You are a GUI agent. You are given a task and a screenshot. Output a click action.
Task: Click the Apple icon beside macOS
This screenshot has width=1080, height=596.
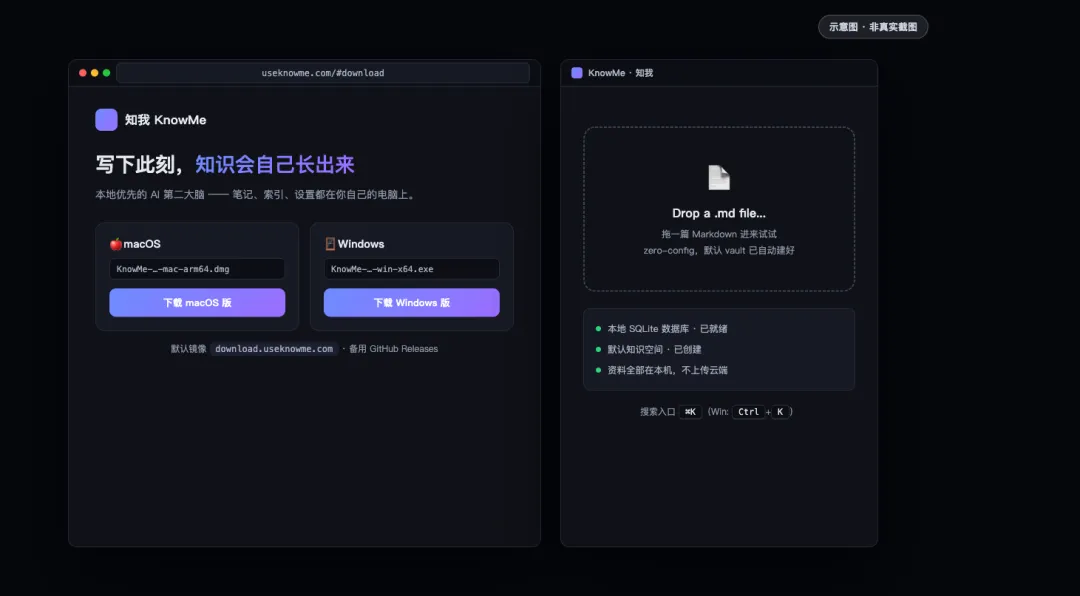[x=116, y=244]
